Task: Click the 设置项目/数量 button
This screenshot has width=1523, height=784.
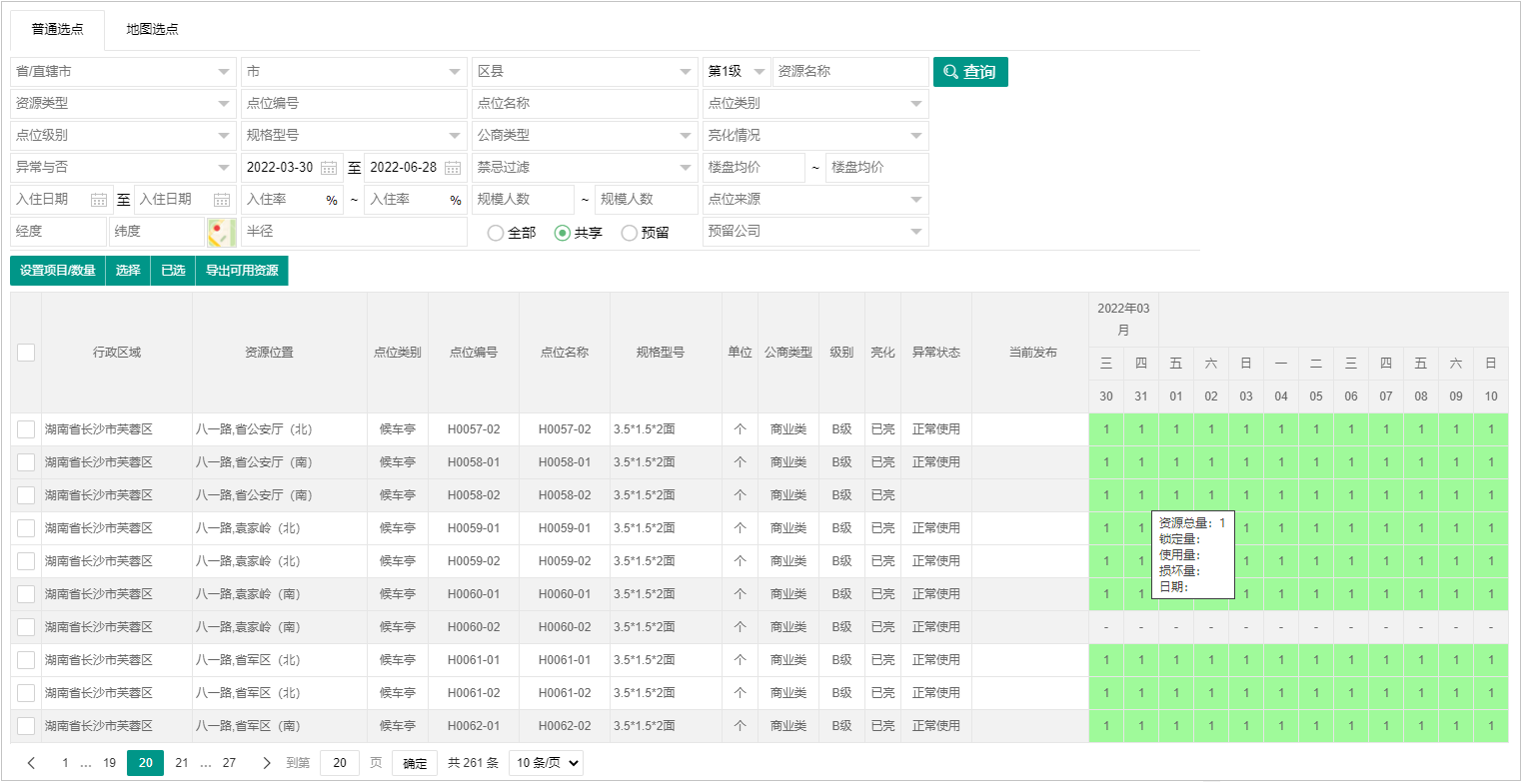Action: (x=58, y=271)
